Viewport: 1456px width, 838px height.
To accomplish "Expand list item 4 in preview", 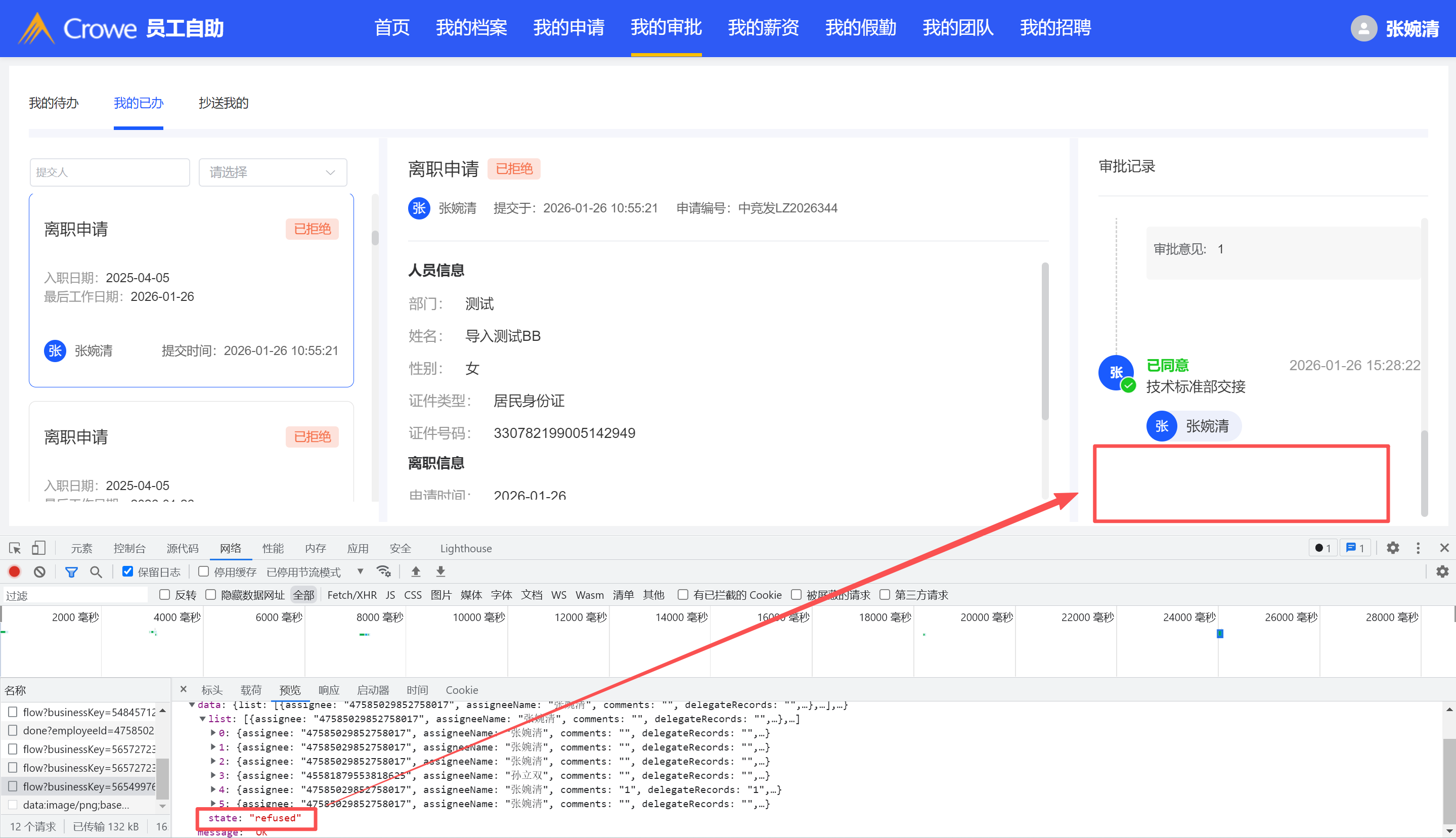I will (x=213, y=789).
